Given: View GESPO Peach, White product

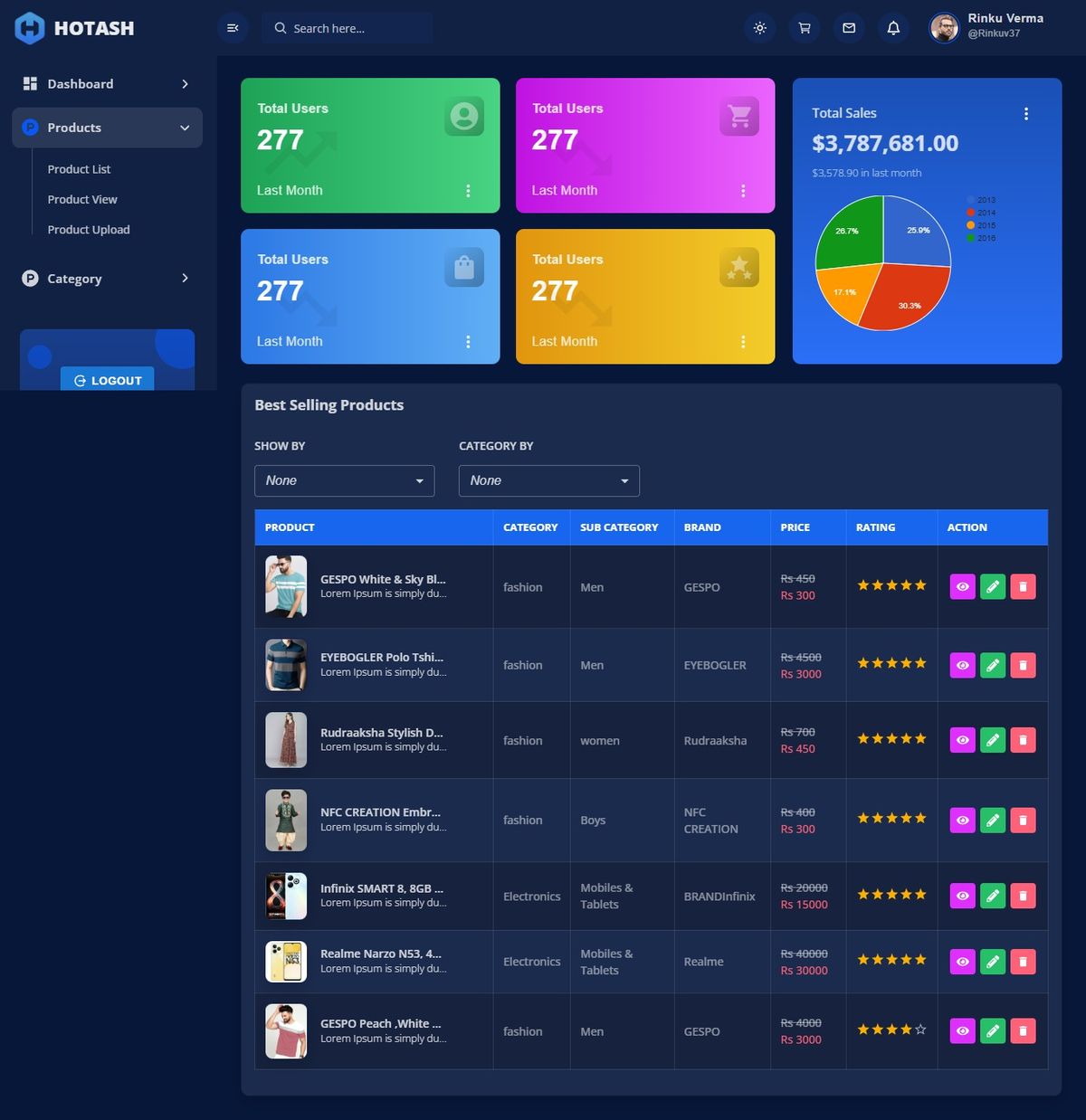Looking at the screenshot, I should point(963,1030).
